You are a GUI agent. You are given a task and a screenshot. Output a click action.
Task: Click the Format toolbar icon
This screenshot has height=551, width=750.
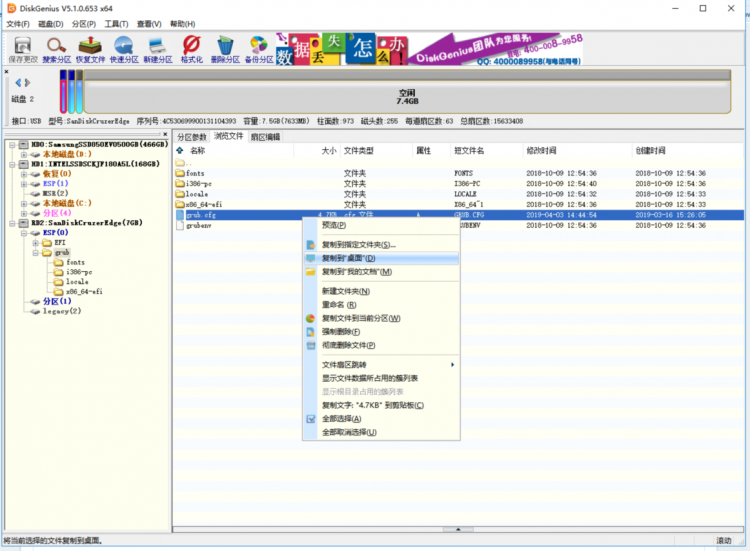(x=191, y=50)
